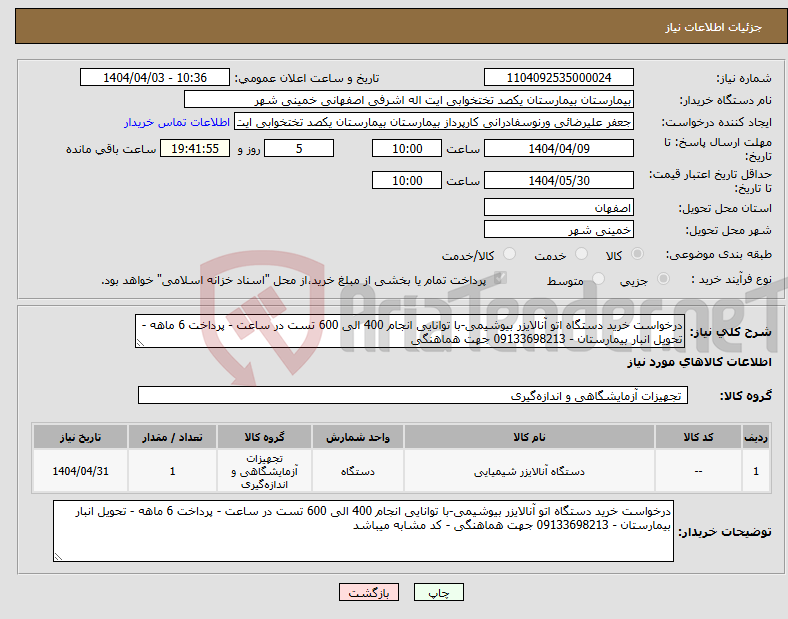Click the buyer organization name field
This screenshot has height=619, width=788.
click(x=409, y=99)
